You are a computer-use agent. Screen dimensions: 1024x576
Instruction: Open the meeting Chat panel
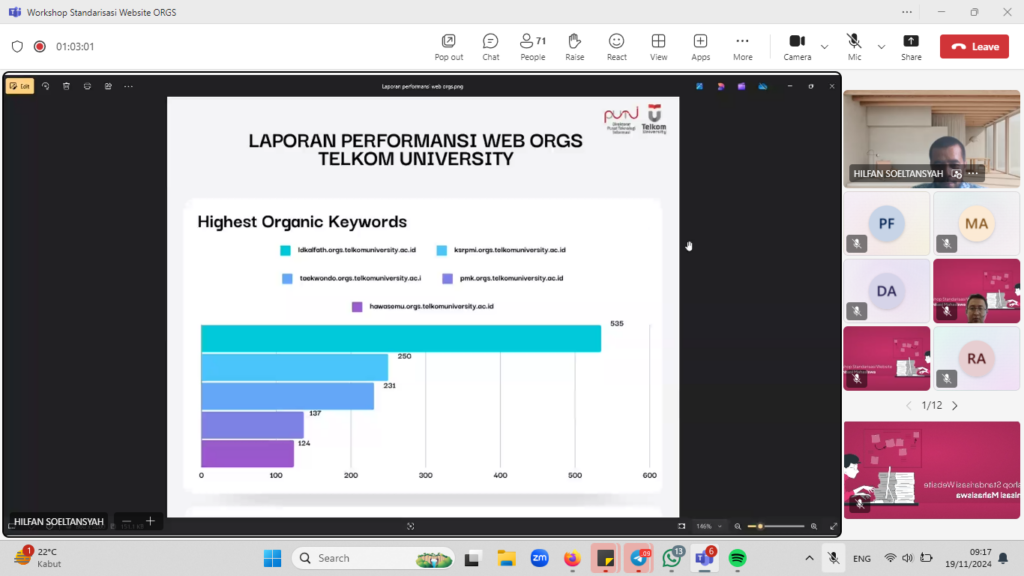pos(490,47)
